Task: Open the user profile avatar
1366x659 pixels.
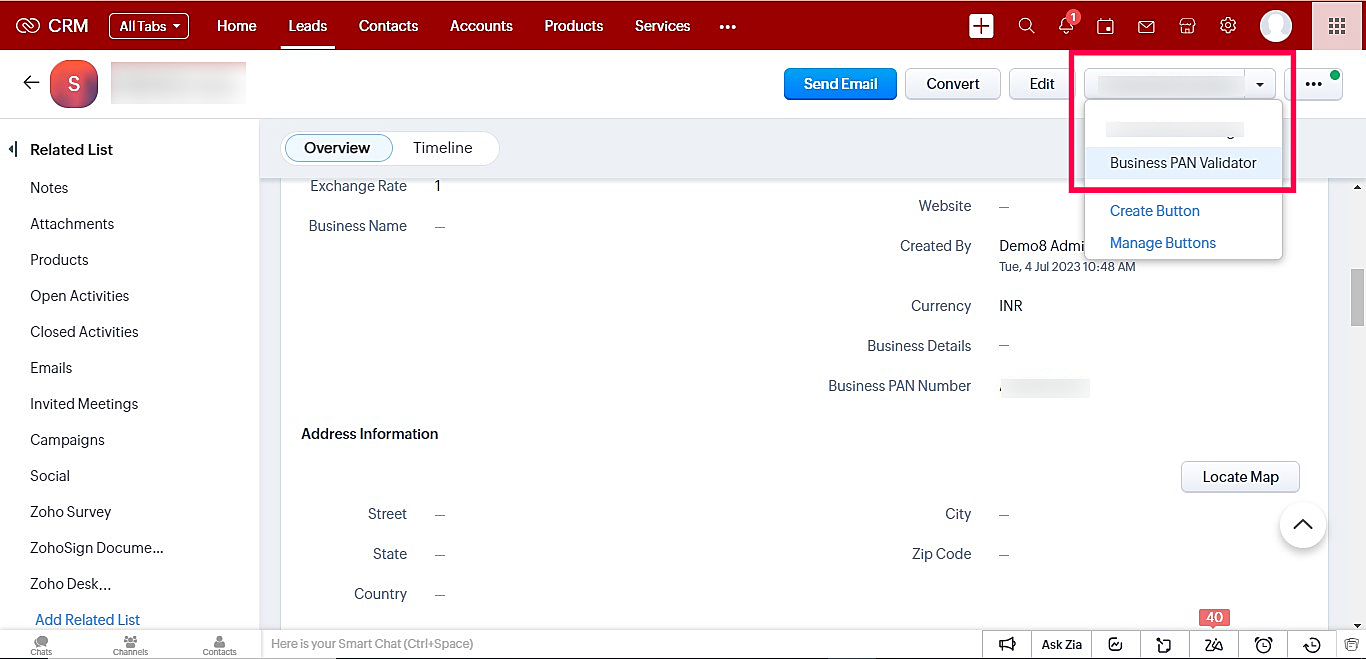Action: [x=1276, y=26]
